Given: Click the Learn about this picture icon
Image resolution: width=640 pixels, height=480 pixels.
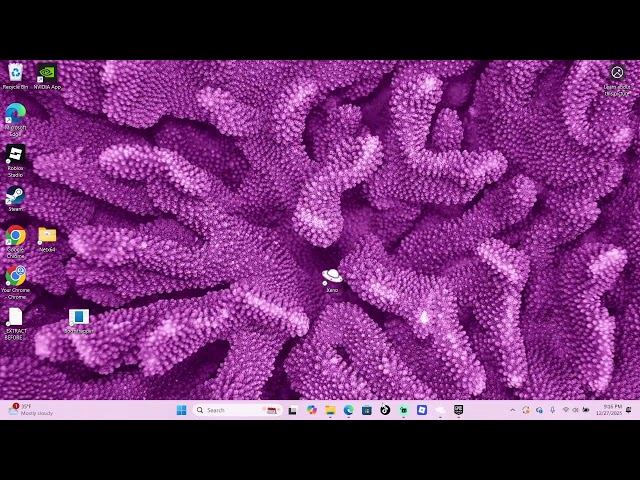Looking at the screenshot, I should pos(617,80).
